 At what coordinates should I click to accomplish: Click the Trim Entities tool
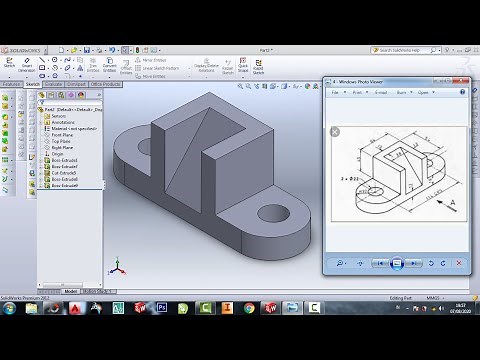(x=93, y=65)
